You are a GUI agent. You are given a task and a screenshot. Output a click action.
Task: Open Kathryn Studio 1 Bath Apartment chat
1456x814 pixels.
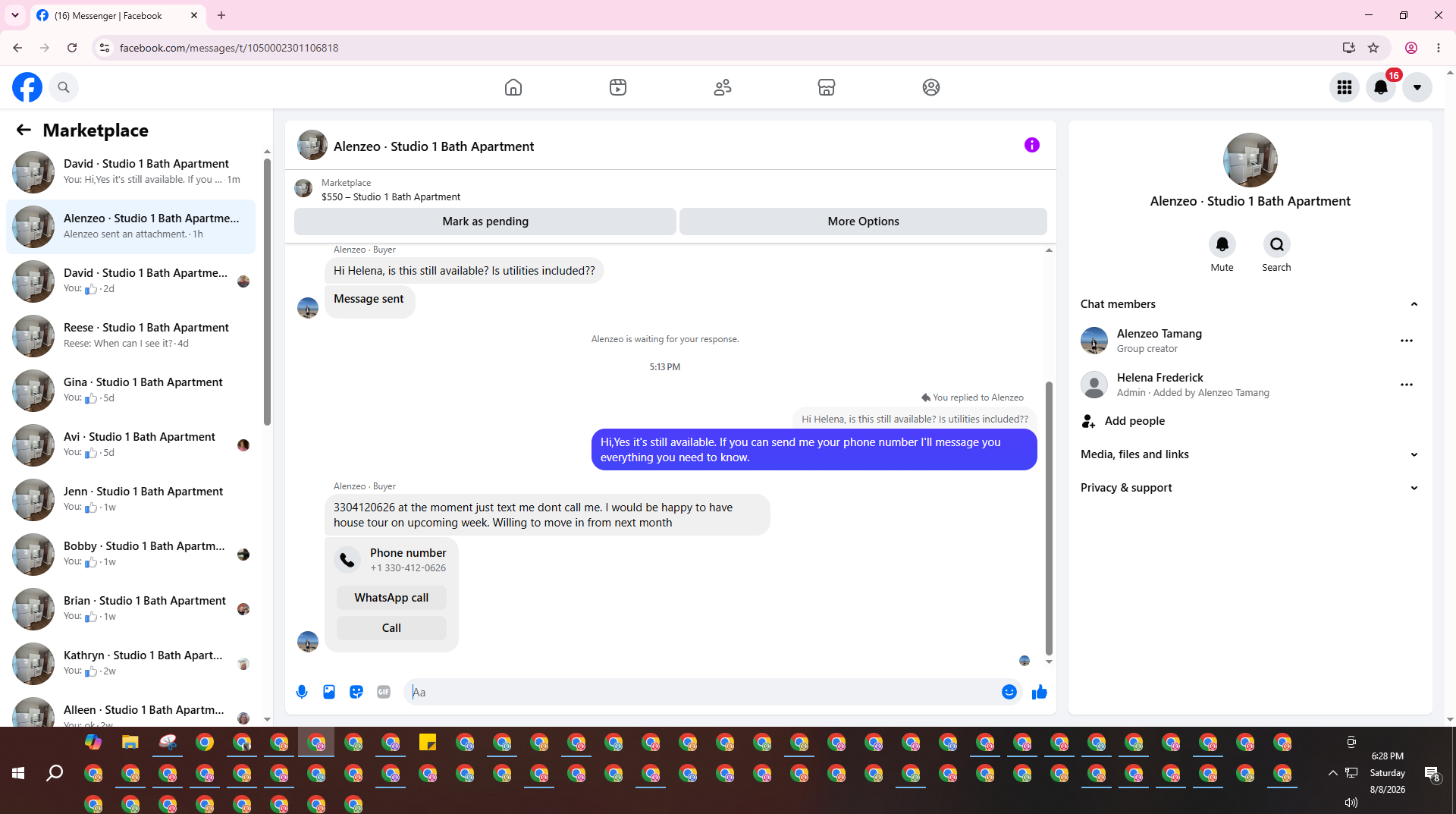click(130, 664)
